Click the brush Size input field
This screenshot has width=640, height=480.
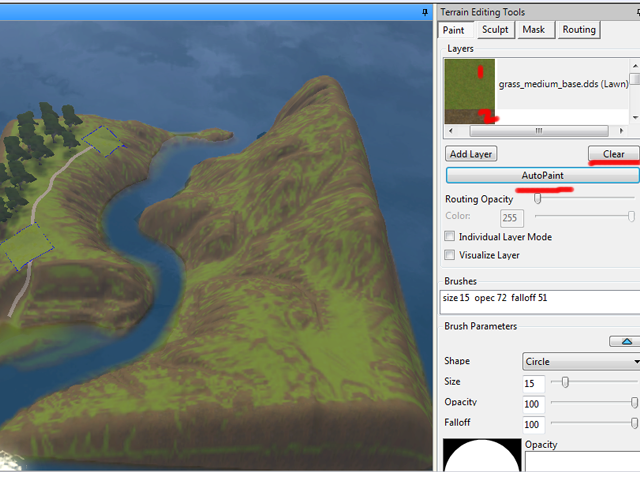point(533,384)
